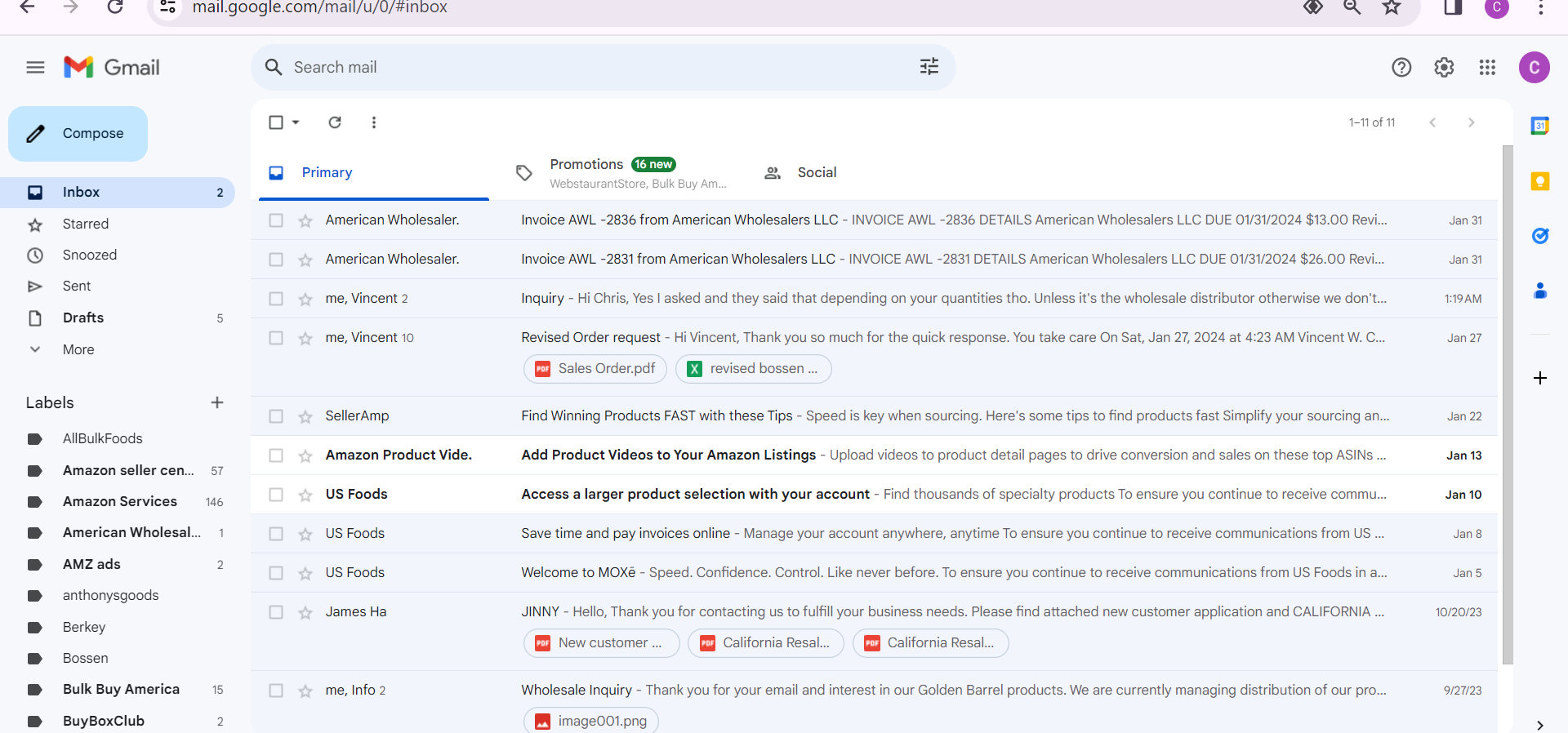The image size is (1568, 733).
Task: Click the Search mail field
Action: point(603,68)
